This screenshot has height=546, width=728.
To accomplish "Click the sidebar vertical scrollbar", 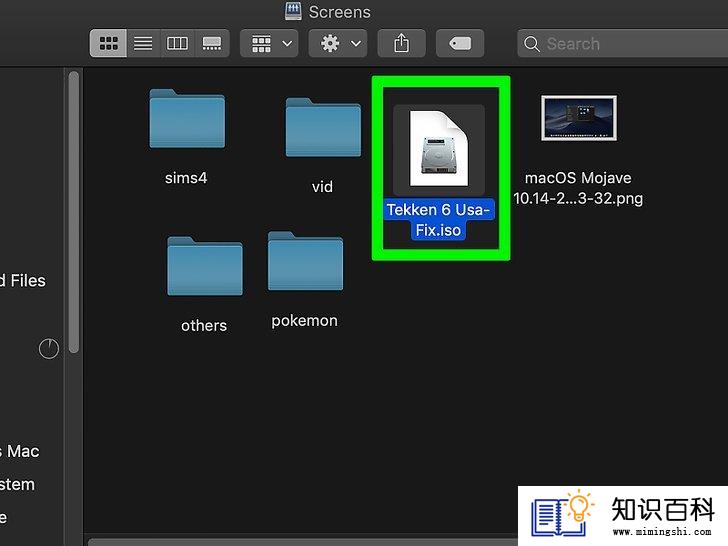I will point(74,212).
